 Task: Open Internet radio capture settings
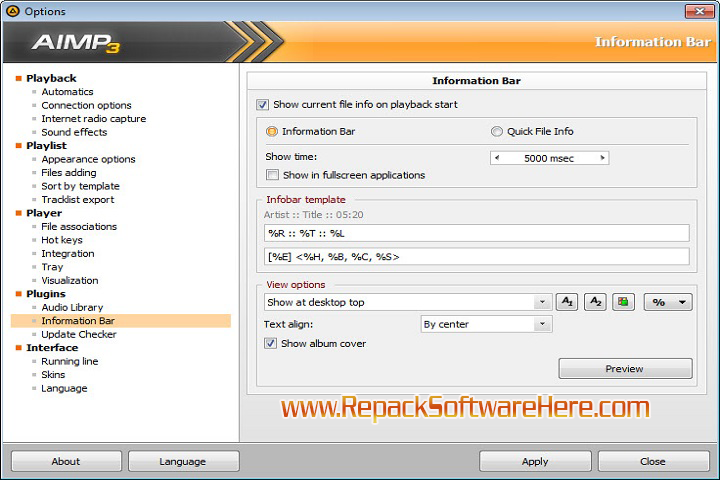[x=94, y=119]
